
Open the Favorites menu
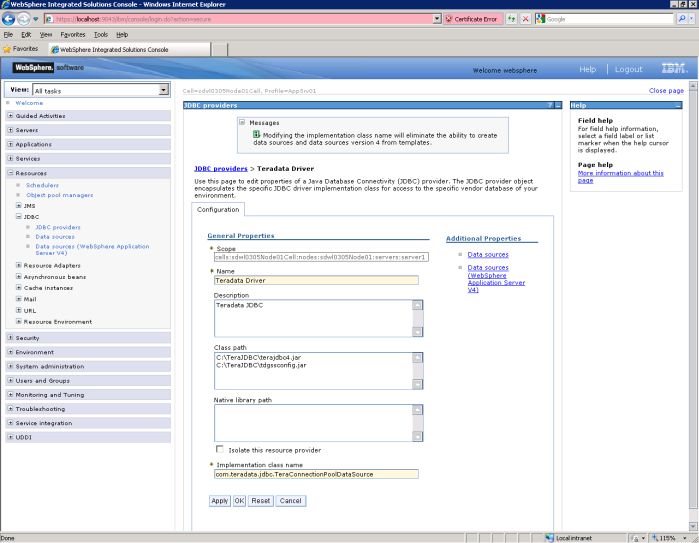73,34
